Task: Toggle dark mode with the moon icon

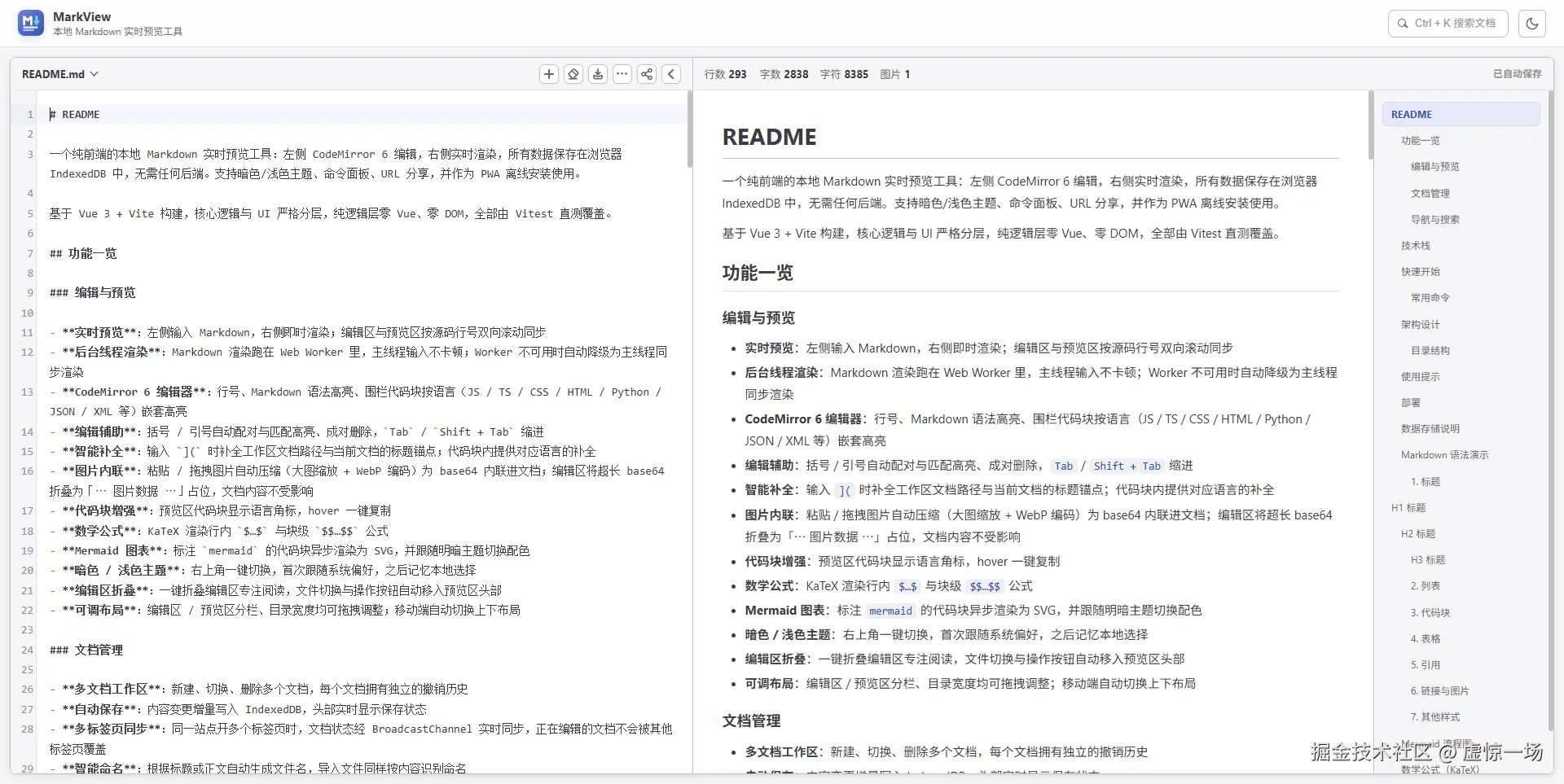Action: (x=1532, y=23)
